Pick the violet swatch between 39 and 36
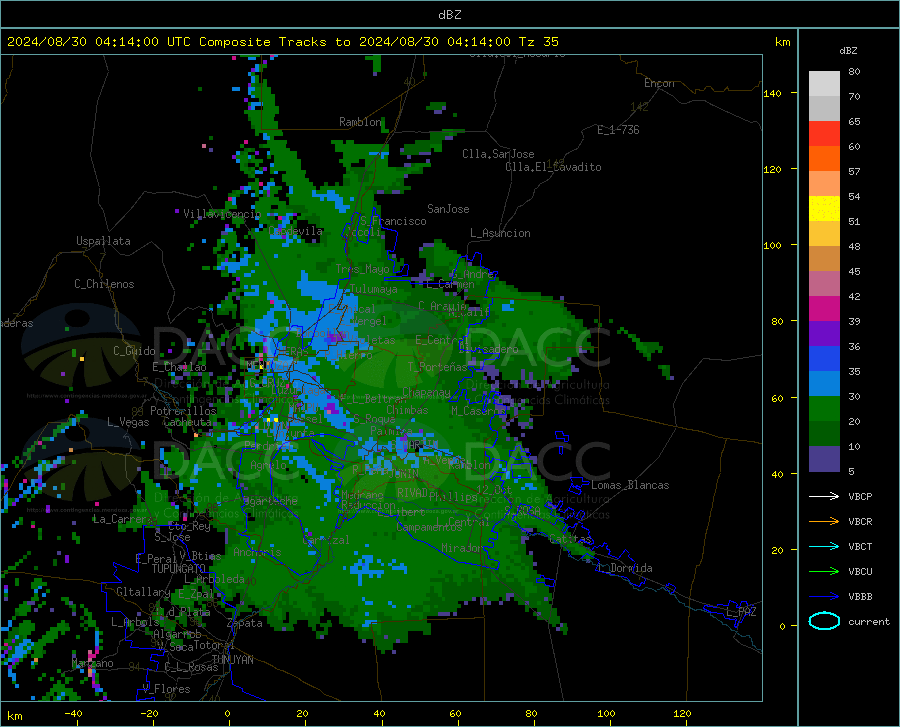 pyautogui.click(x=824, y=334)
